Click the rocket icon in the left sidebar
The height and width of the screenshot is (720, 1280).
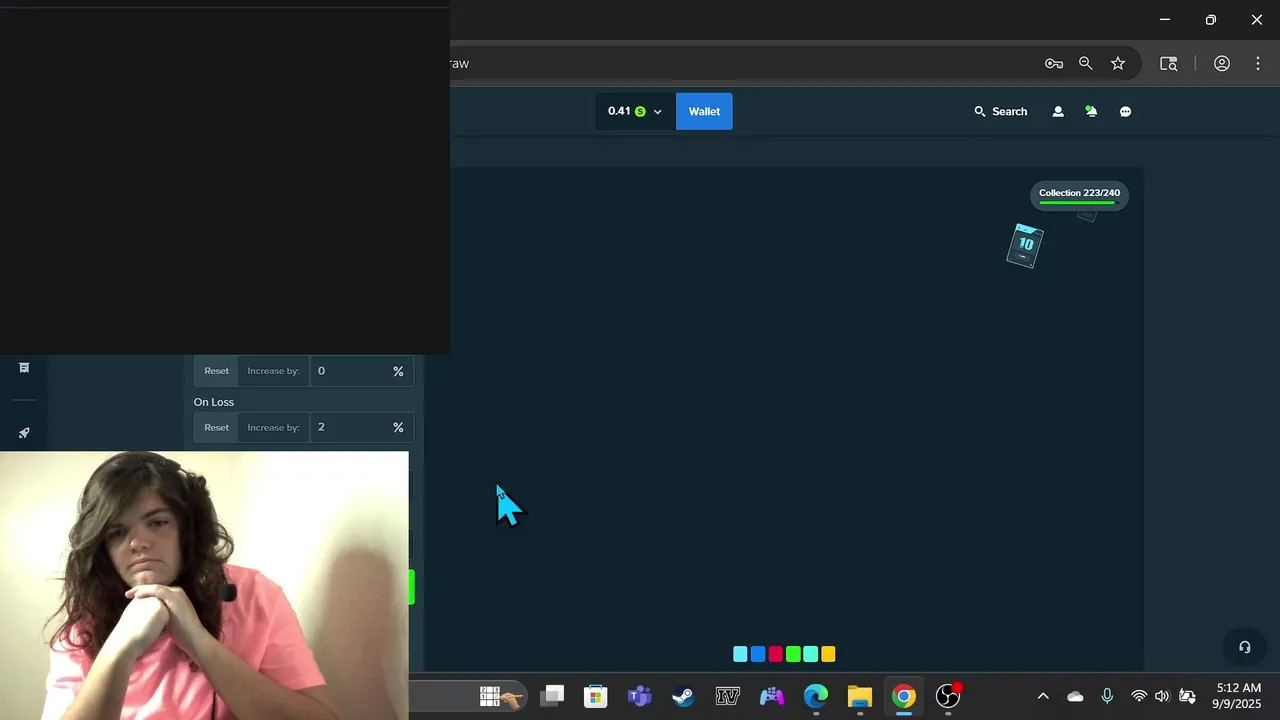(24, 433)
